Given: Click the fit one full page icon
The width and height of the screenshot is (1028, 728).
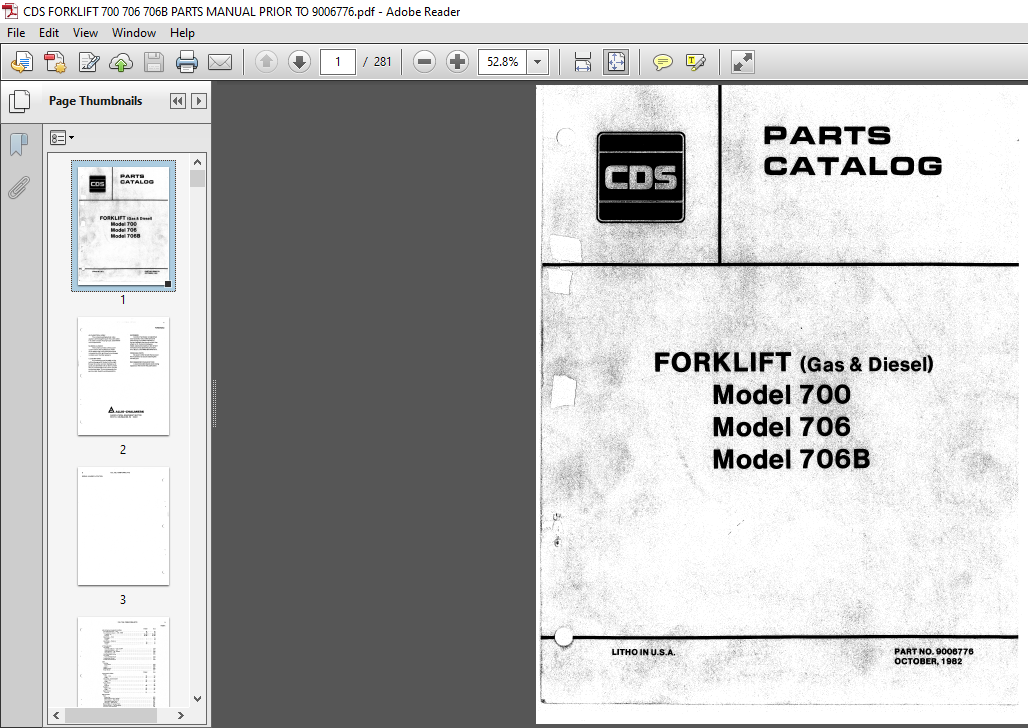Looking at the screenshot, I should (616, 62).
